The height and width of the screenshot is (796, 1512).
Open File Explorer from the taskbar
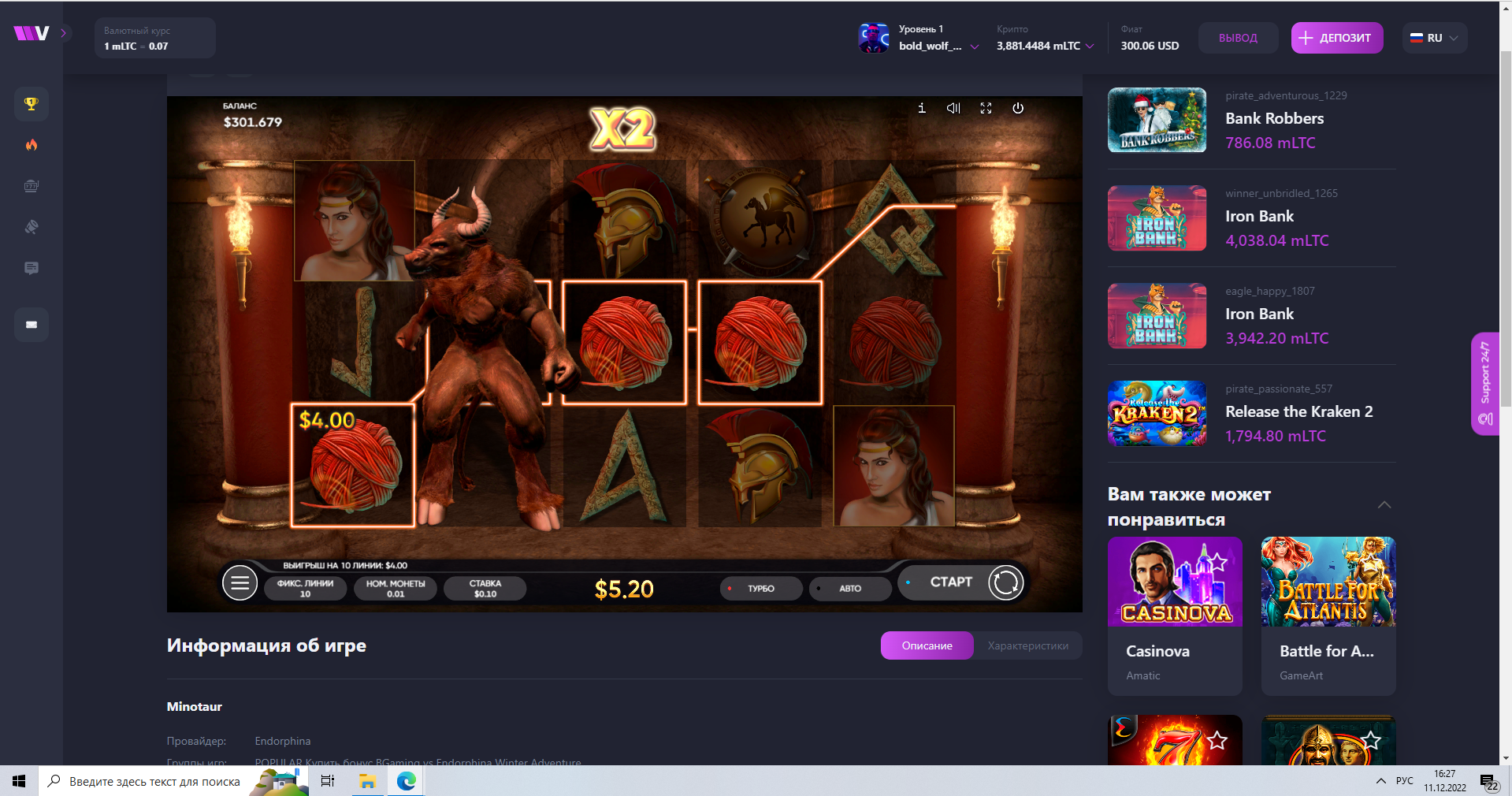click(x=367, y=781)
